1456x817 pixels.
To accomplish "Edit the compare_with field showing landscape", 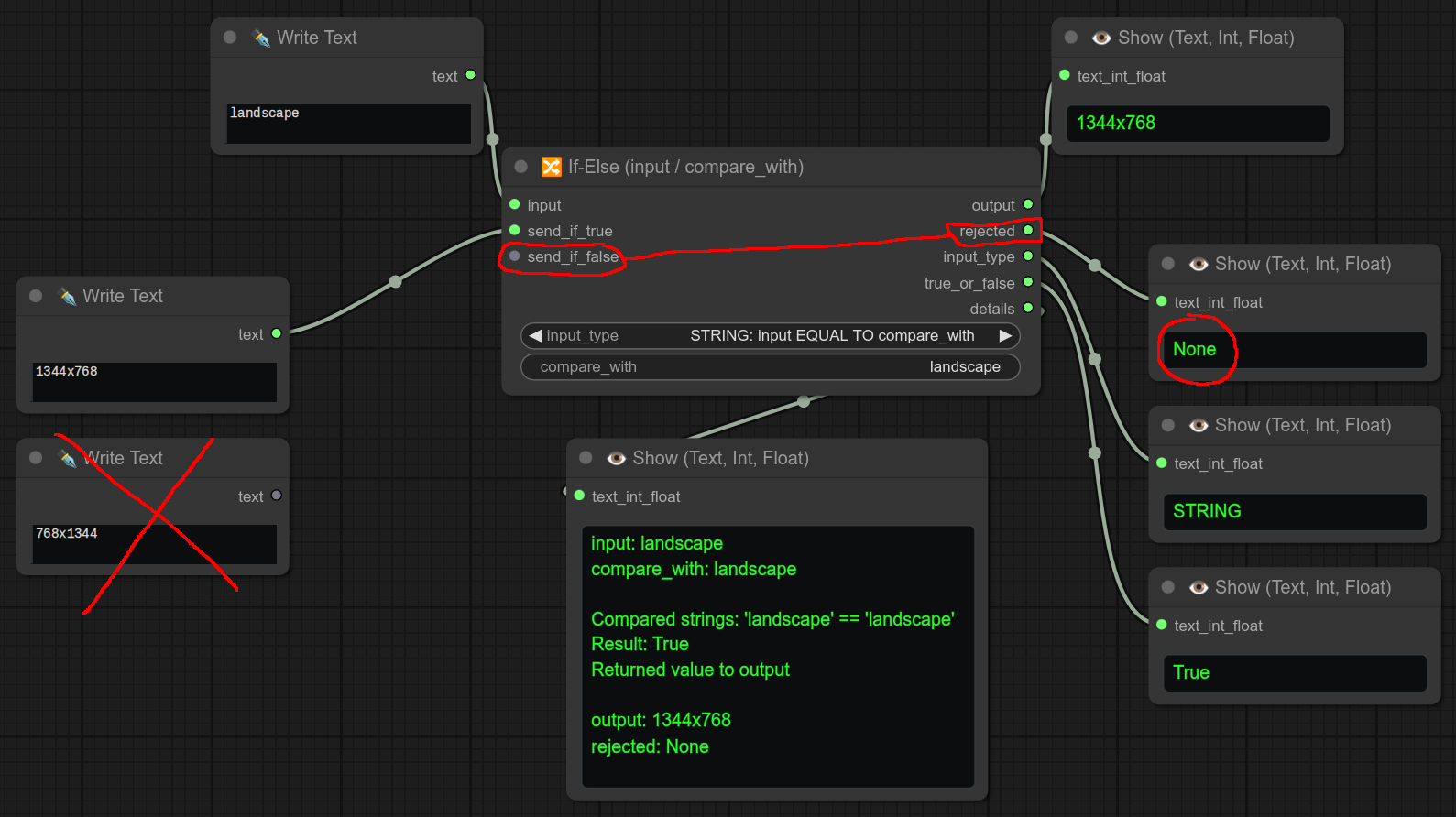I will click(x=770, y=366).
